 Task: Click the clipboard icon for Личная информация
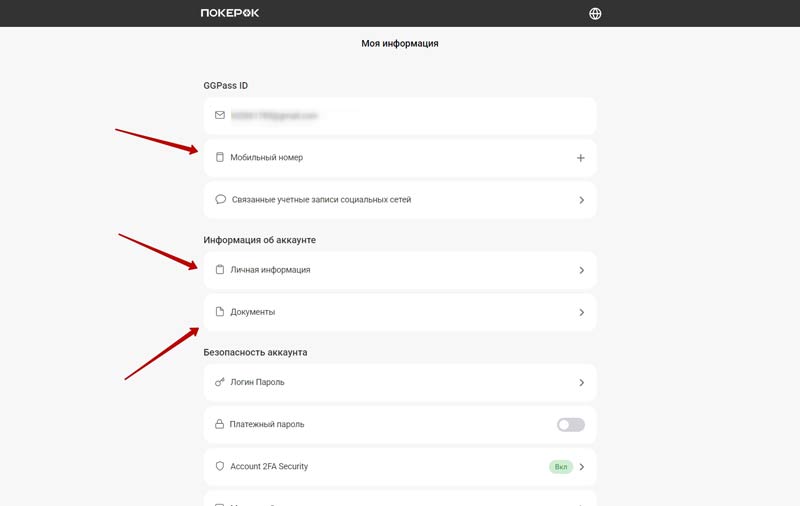pos(220,269)
